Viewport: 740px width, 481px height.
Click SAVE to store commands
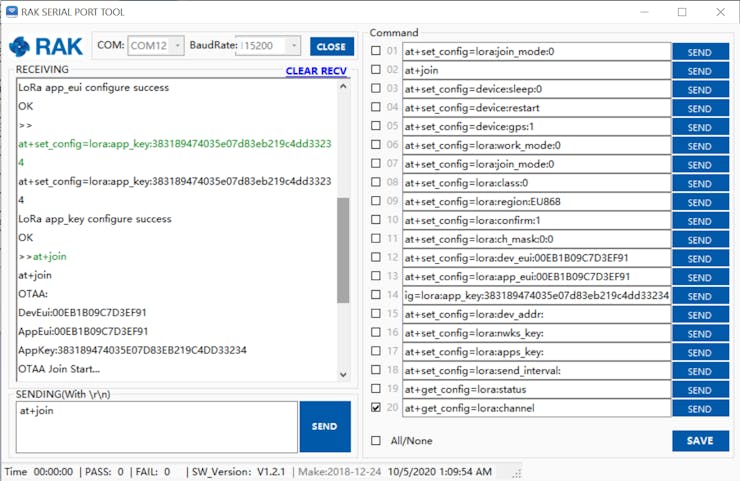(x=700, y=441)
